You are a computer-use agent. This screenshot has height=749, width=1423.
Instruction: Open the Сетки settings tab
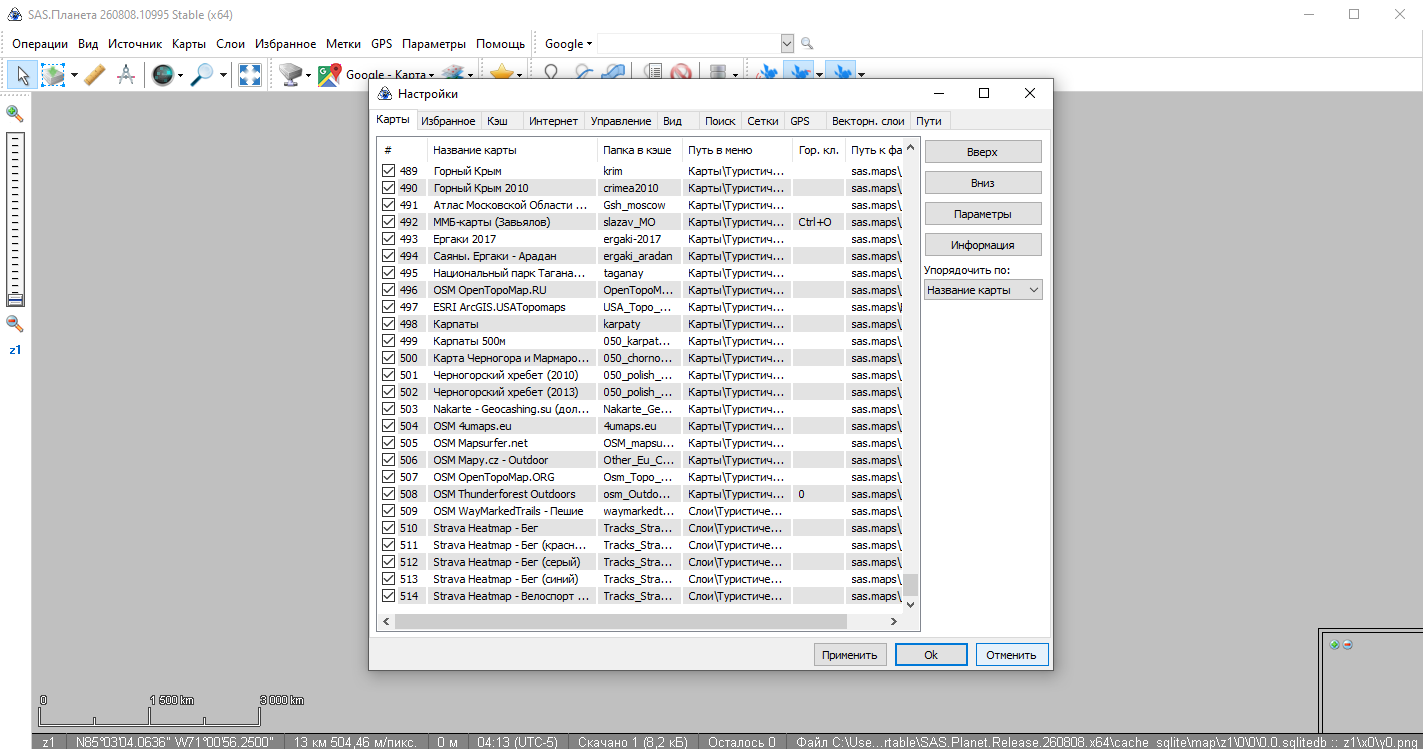tap(763, 121)
